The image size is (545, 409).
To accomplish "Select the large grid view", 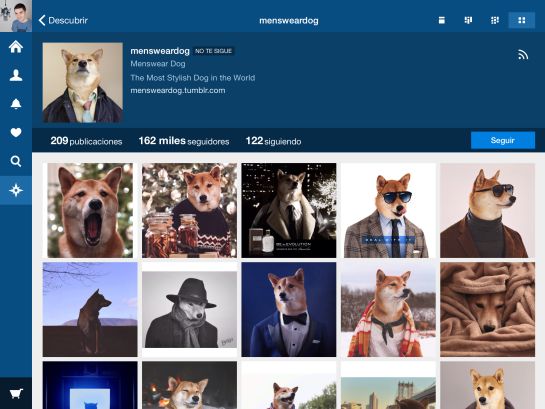I will coord(521,20).
